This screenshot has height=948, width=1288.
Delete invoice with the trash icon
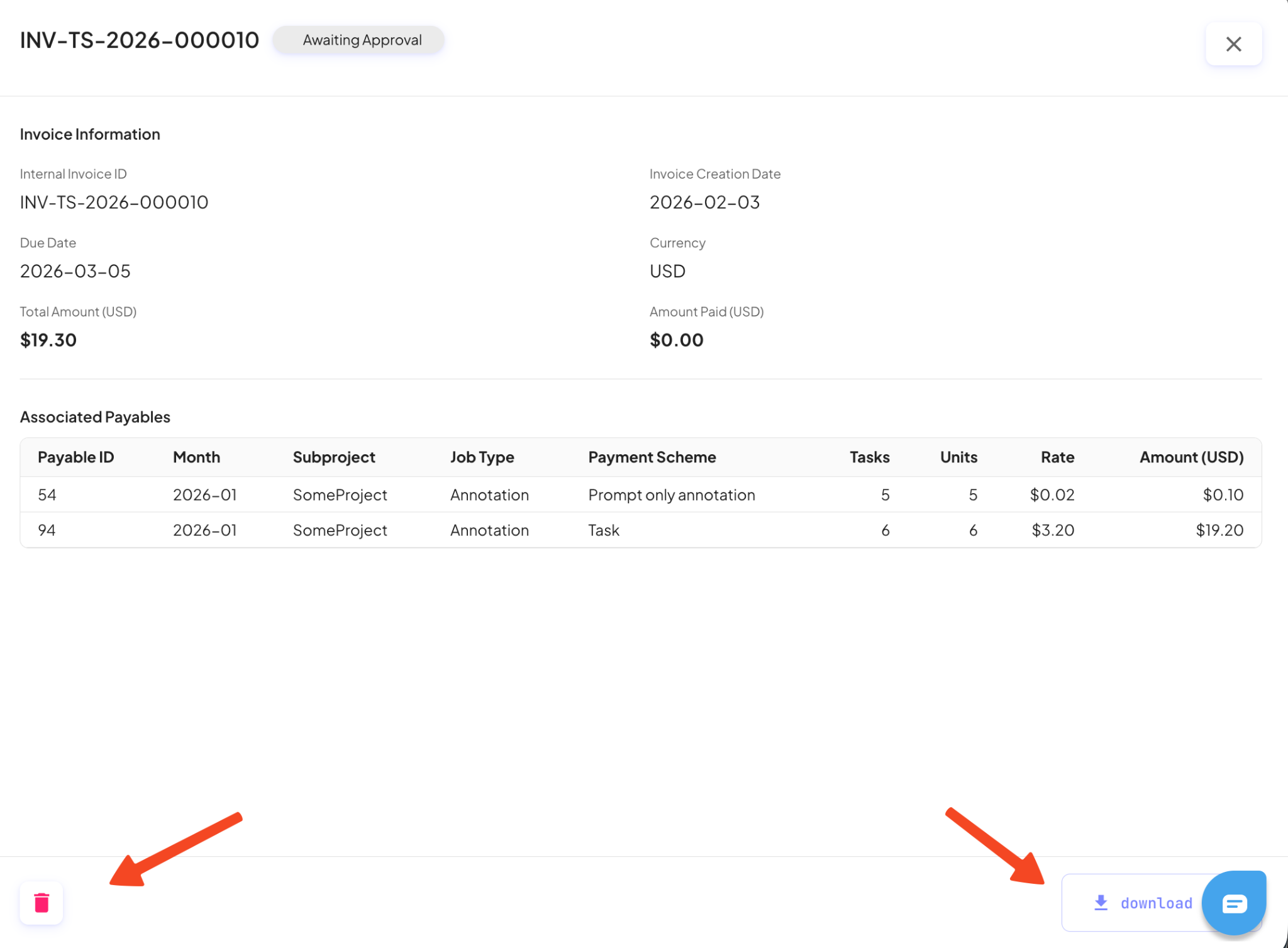tap(42, 903)
